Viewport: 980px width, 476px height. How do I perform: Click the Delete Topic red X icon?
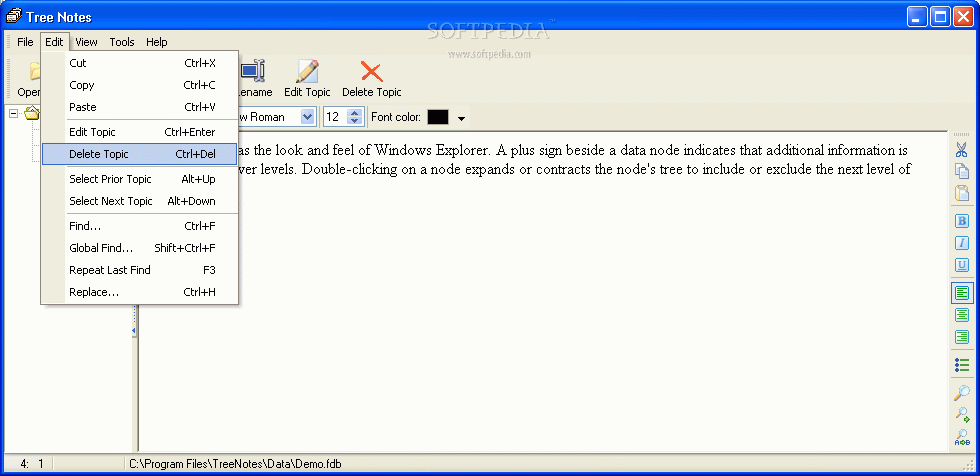(372, 71)
